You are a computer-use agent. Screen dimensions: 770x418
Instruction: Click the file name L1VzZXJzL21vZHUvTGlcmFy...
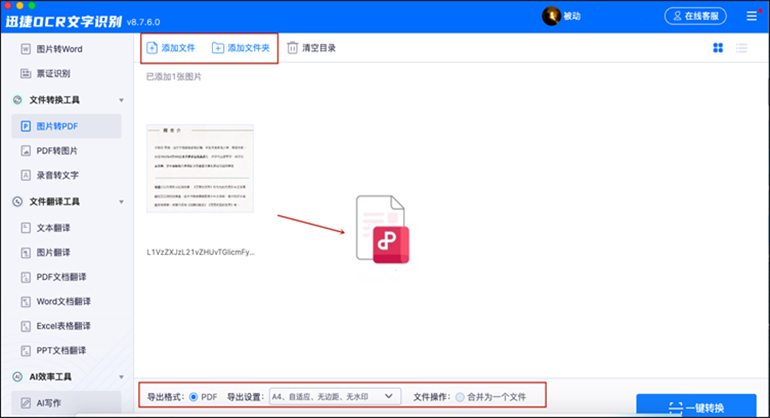[x=200, y=252]
